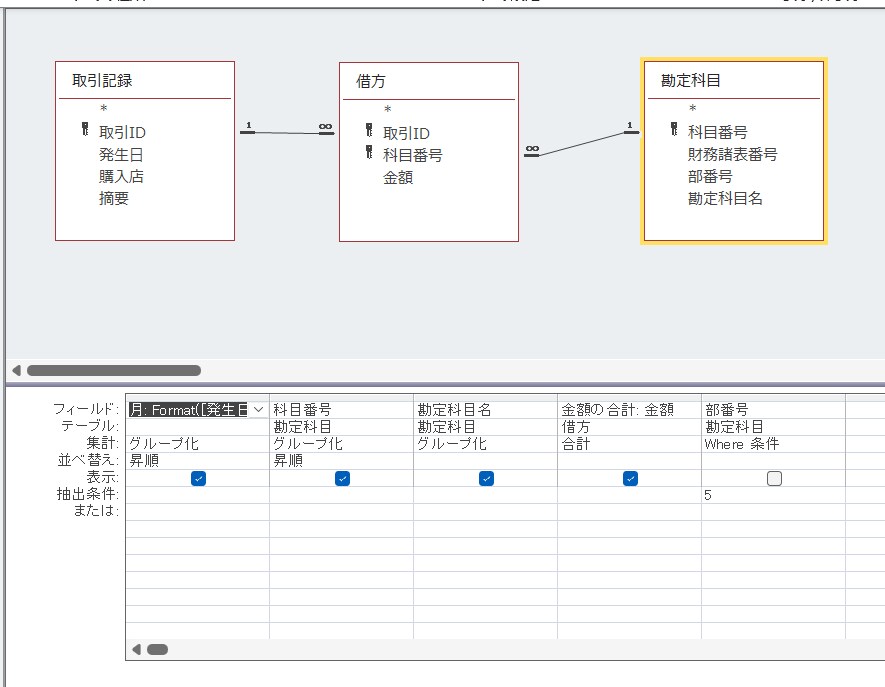Select 科目番号 field in 勘定科目 table

click(717, 132)
